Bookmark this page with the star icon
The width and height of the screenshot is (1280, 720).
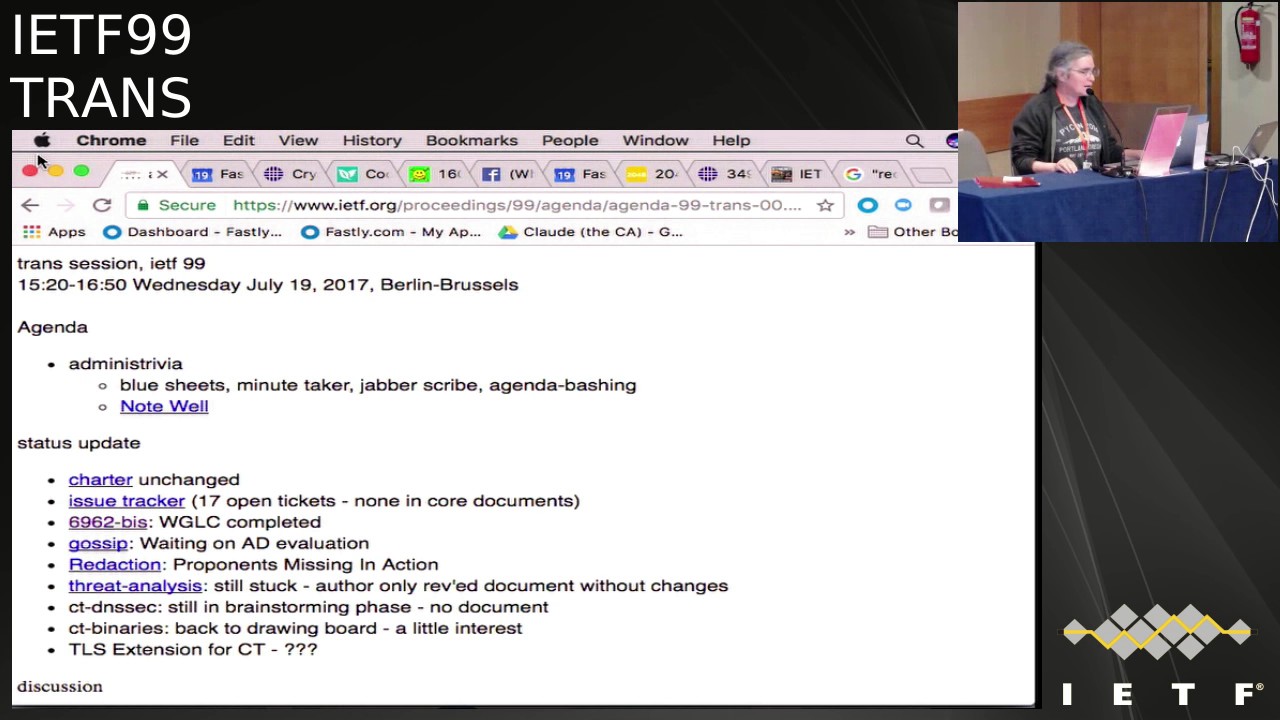(825, 205)
